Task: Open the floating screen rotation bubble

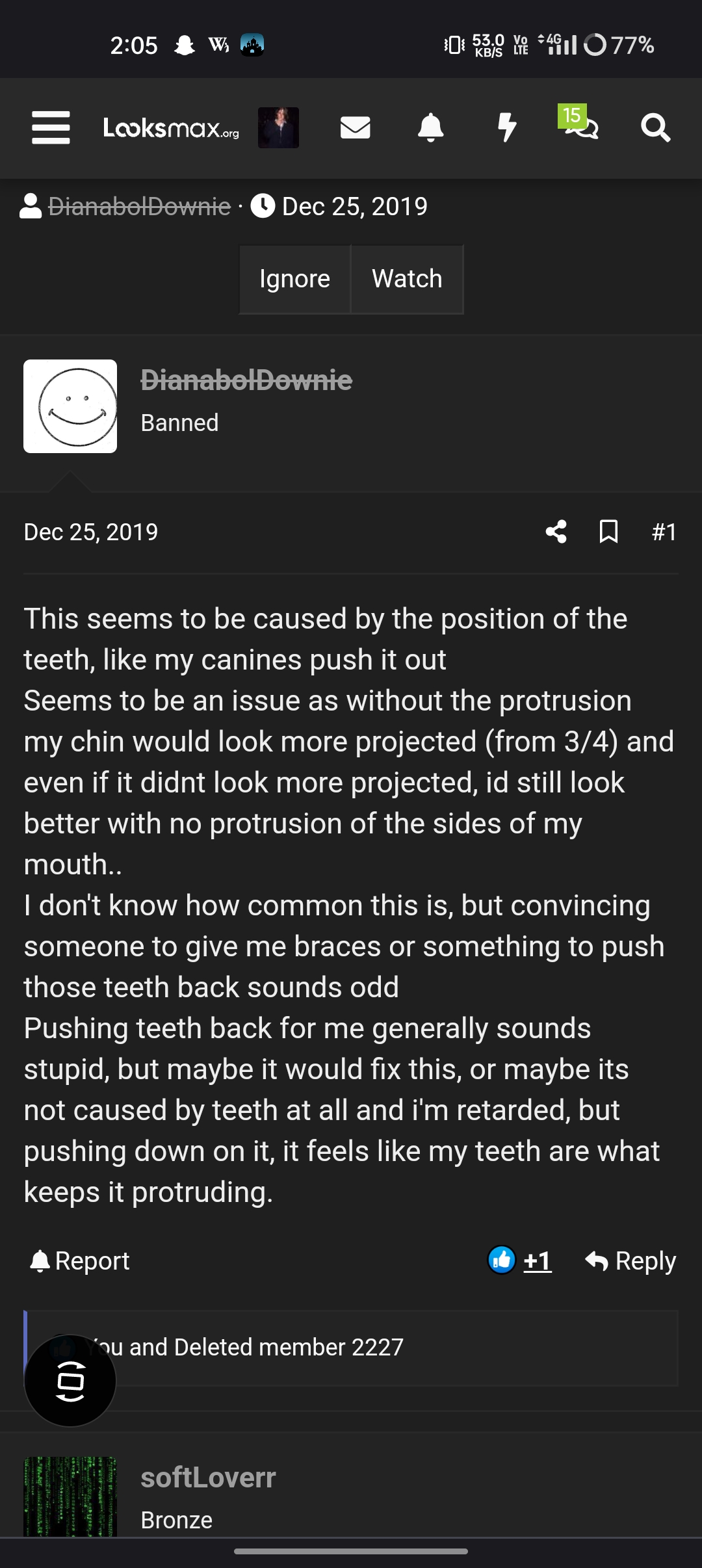Action: click(70, 1381)
